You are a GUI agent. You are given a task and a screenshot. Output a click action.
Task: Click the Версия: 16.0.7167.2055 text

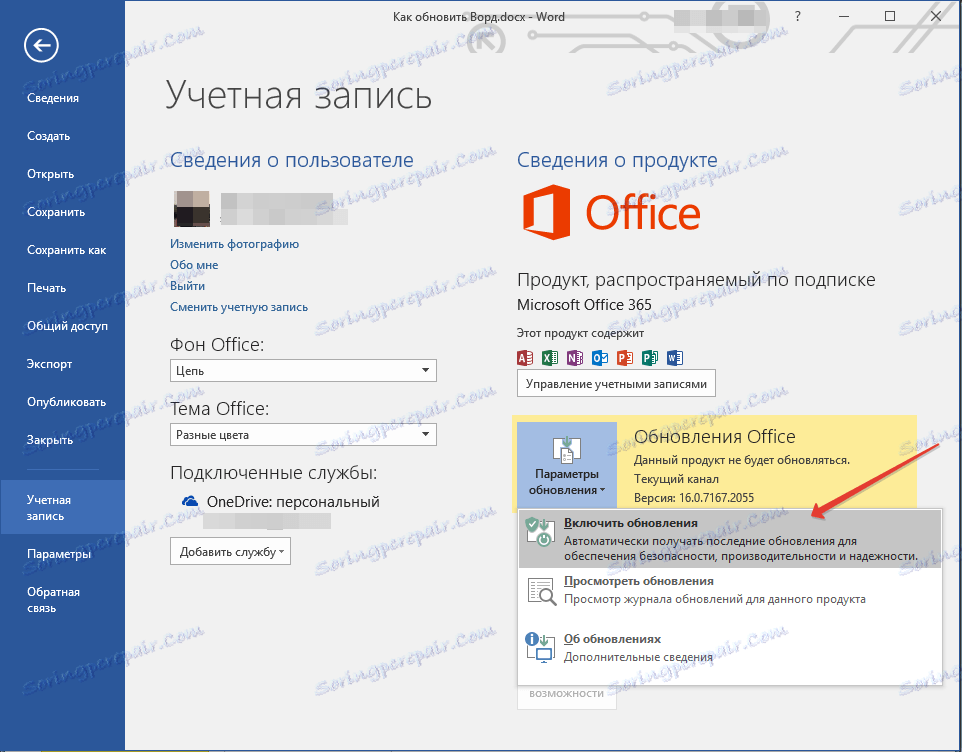pyautogui.click(x=694, y=498)
